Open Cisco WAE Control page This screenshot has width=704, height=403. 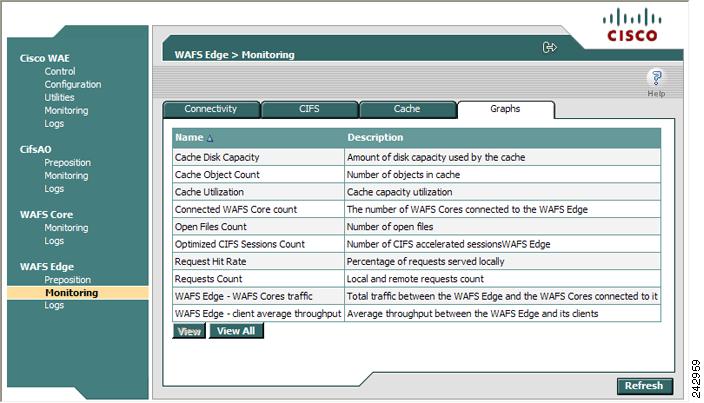(60, 71)
